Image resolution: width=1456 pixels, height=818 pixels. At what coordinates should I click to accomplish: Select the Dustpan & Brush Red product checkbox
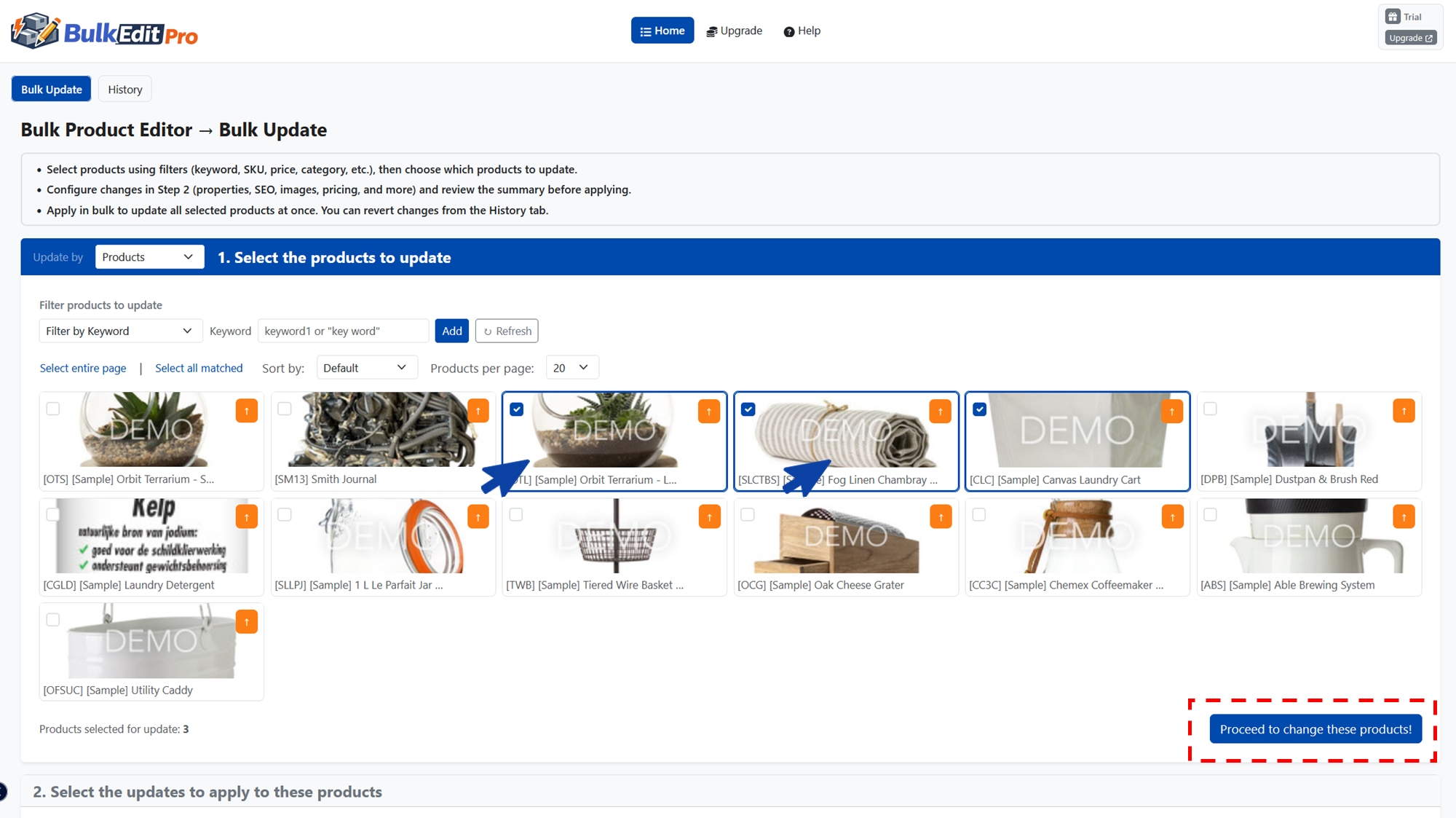click(x=1211, y=409)
